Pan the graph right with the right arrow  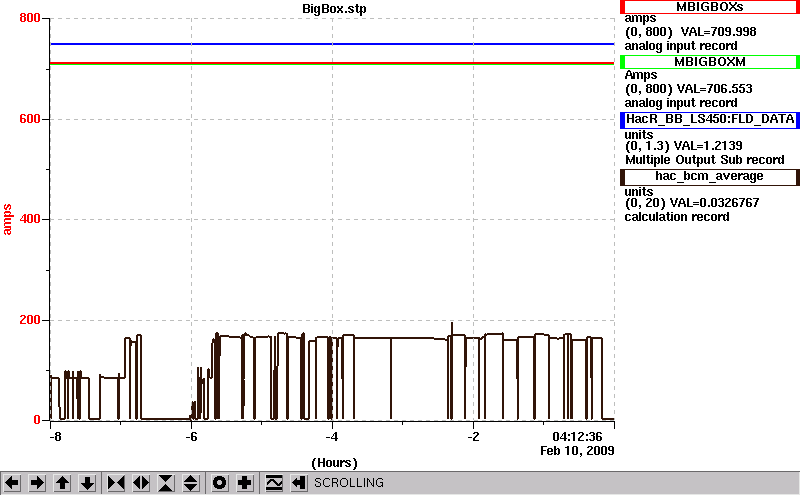[37, 483]
